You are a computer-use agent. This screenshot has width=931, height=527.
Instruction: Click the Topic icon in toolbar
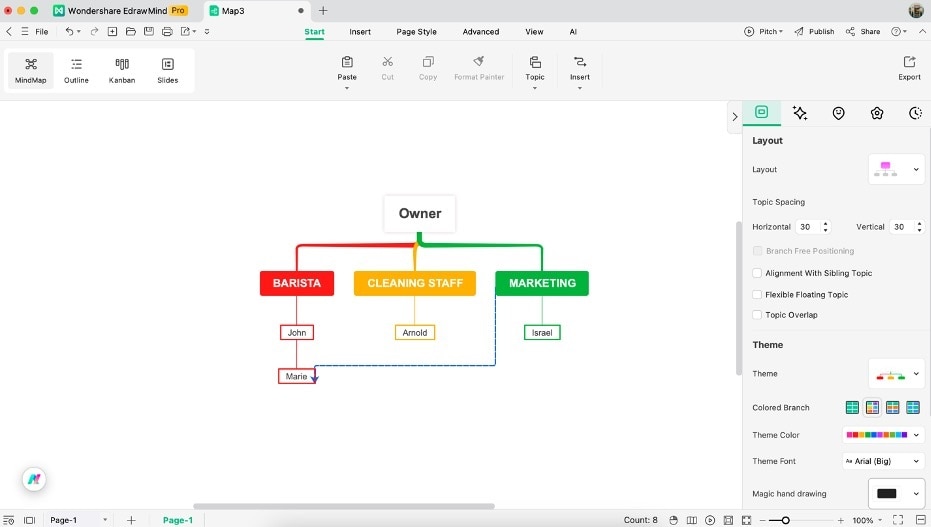(534, 62)
